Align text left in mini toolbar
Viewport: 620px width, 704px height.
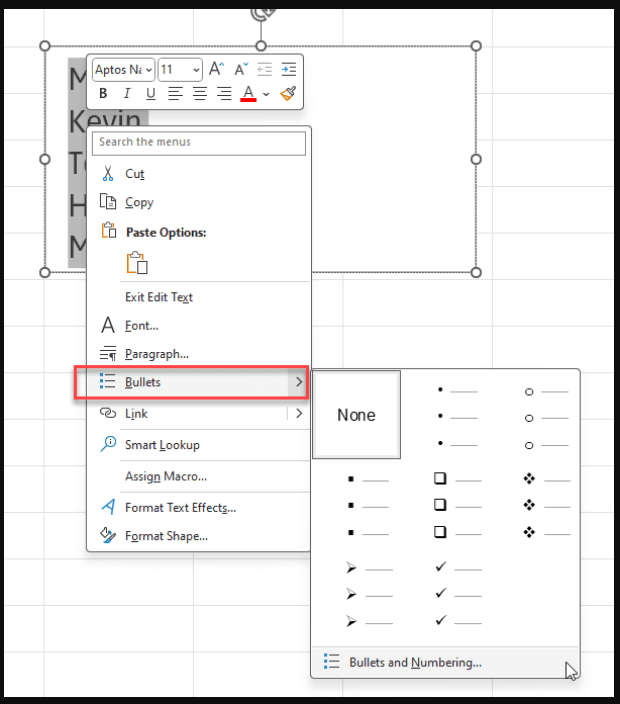click(x=175, y=93)
